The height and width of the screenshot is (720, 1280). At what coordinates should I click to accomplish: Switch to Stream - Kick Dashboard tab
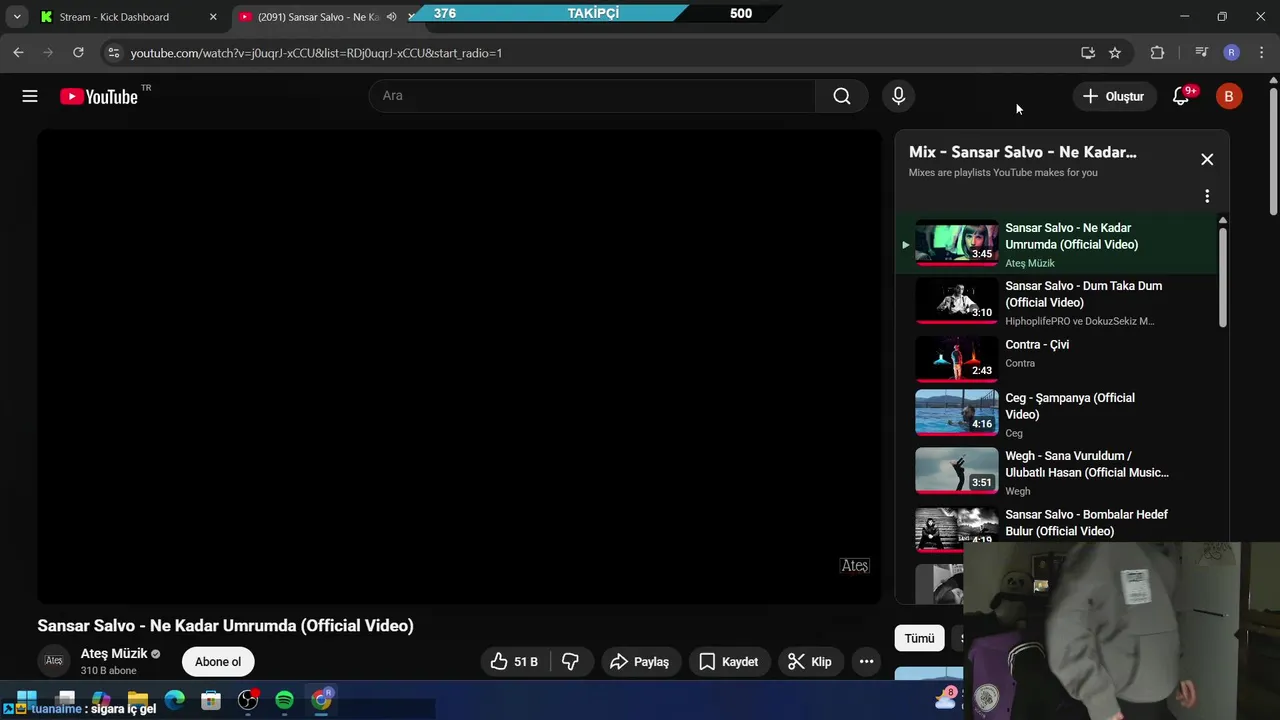[114, 17]
